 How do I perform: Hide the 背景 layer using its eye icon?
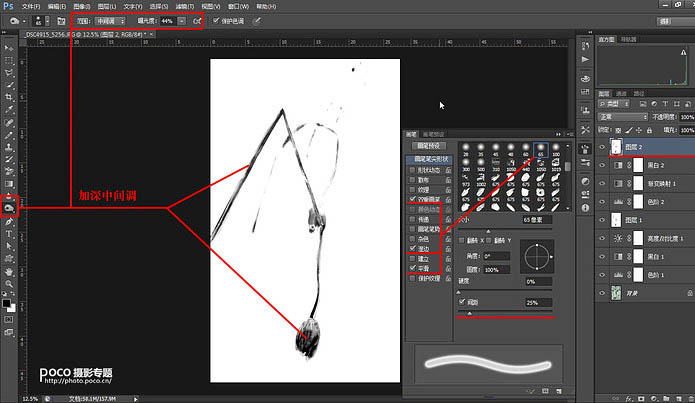tap(602, 293)
